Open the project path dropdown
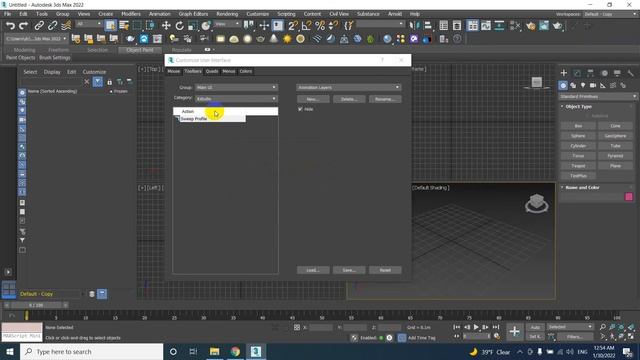This screenshot has width=640, height=360. click(36, 39)
